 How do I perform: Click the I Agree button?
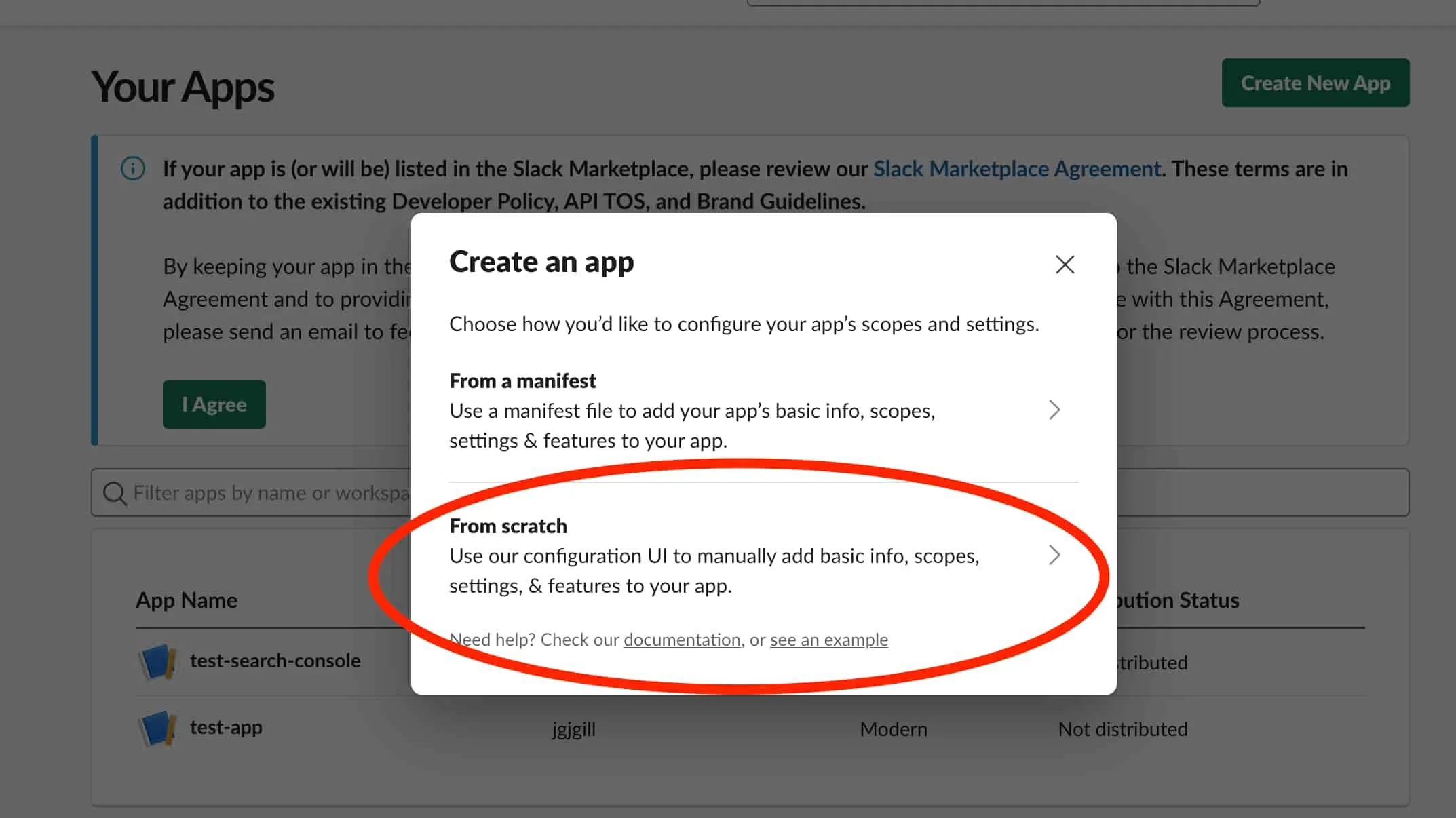(214, 404)
